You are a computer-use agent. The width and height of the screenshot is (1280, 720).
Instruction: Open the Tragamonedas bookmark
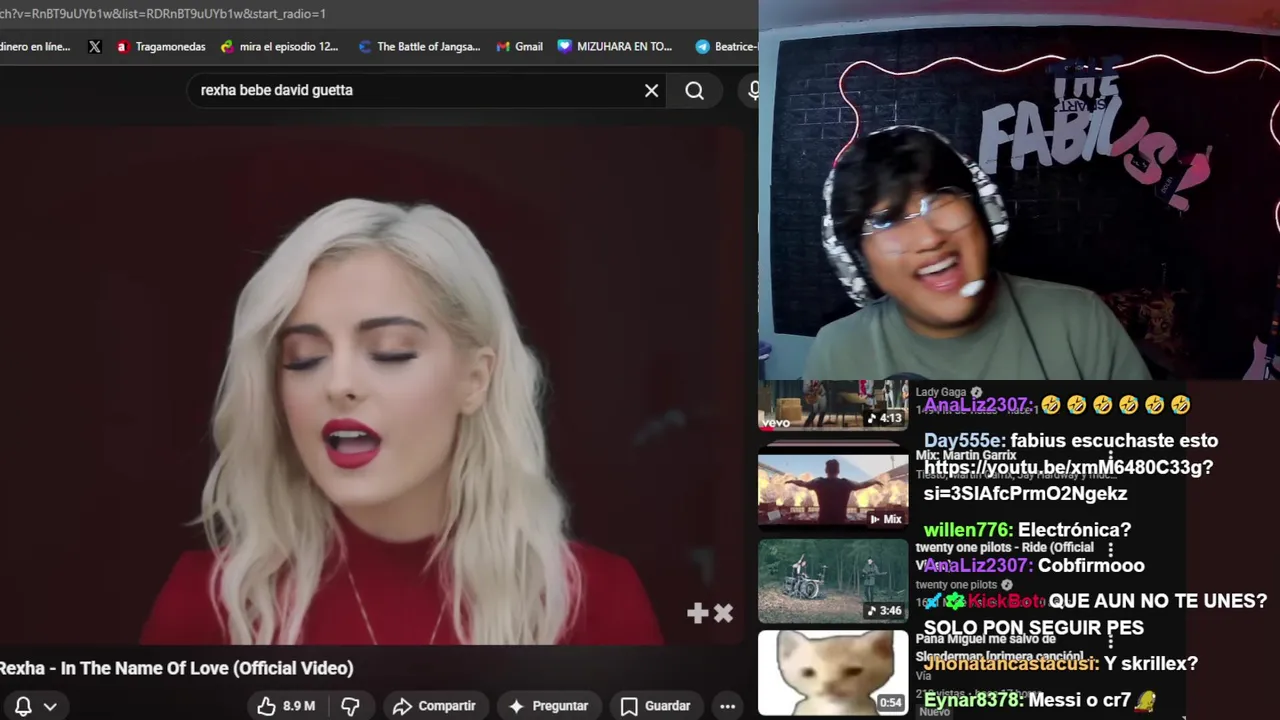161,46
